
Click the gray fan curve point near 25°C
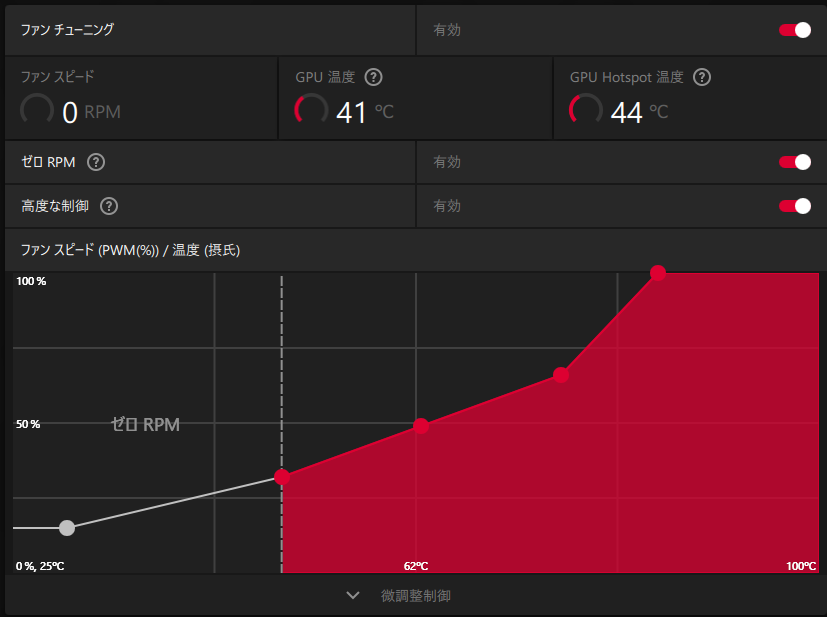(67, 528)
